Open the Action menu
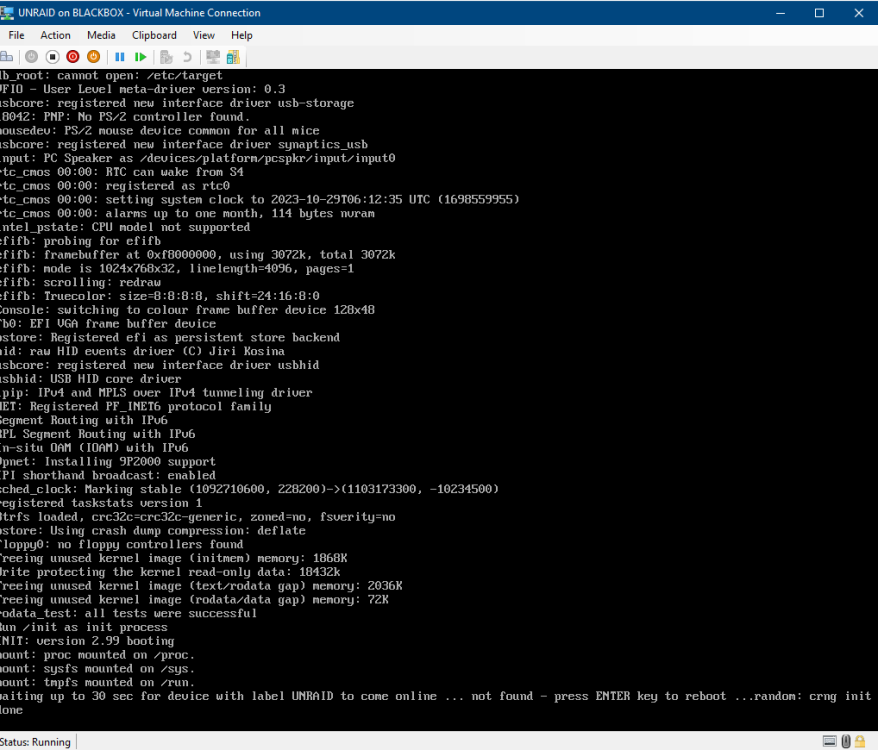 (55, 35)
